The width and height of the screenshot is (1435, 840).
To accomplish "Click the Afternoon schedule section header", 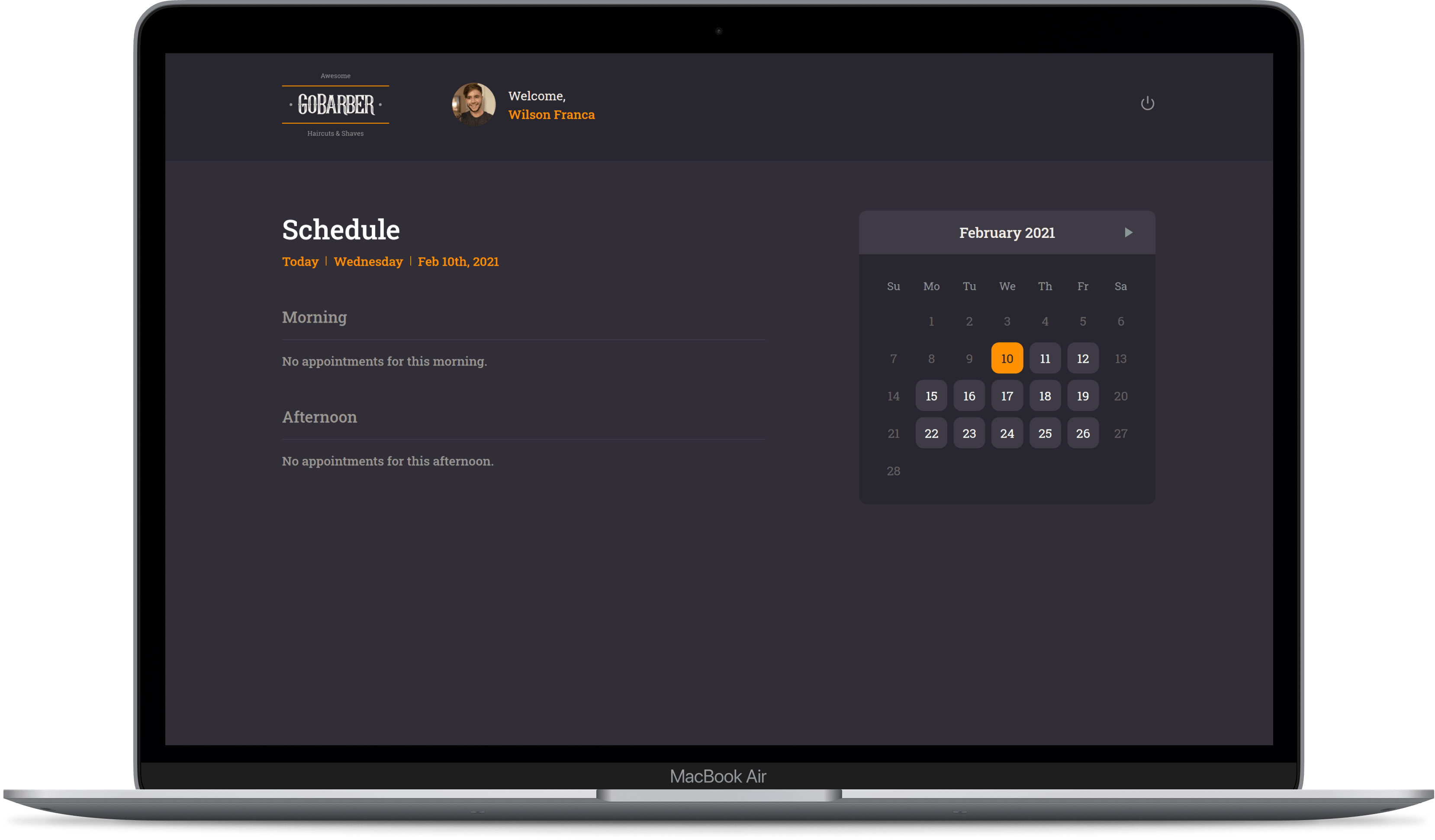I will tap(318, 416).
